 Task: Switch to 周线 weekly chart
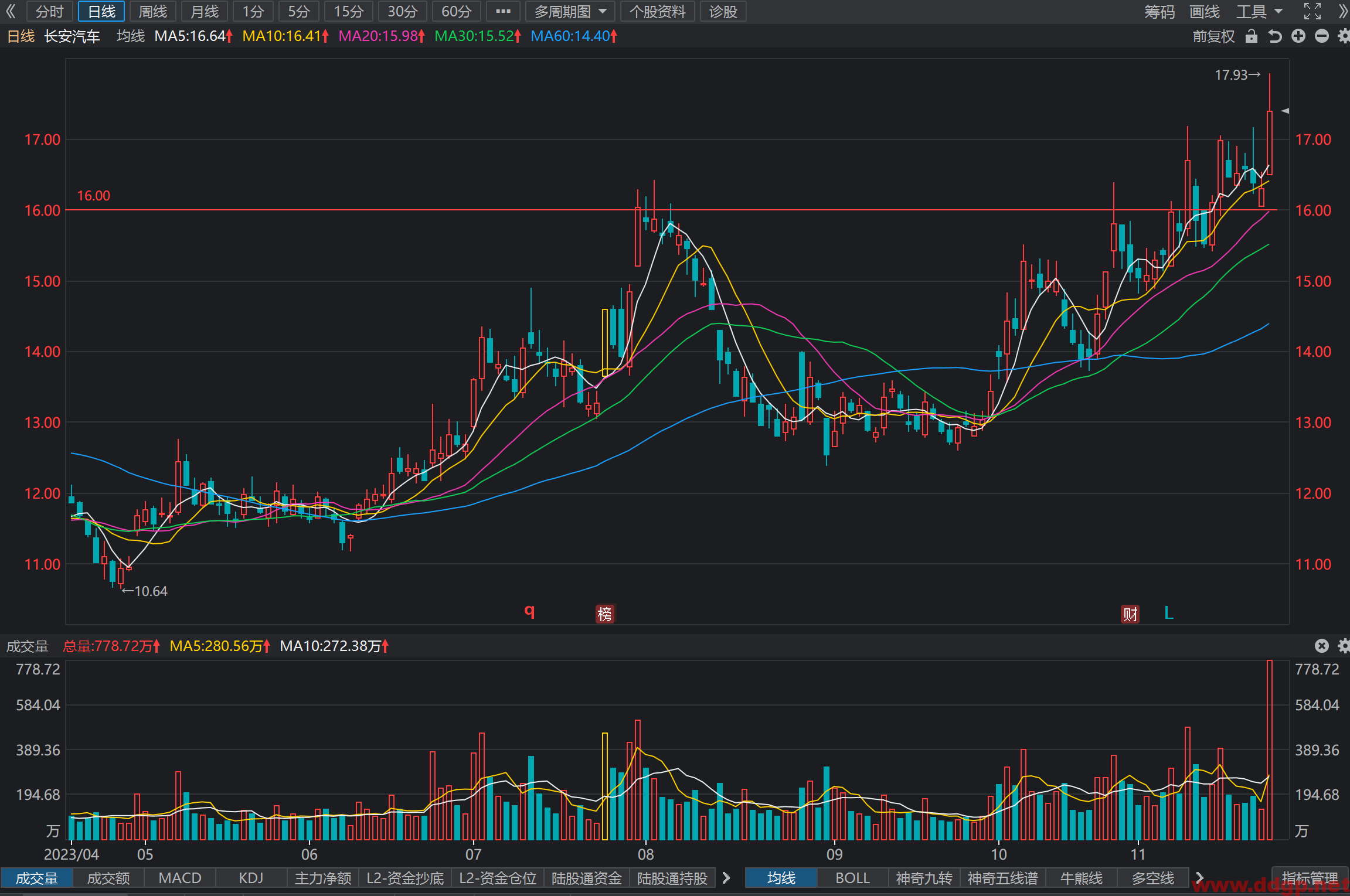[x=153, y=12]
